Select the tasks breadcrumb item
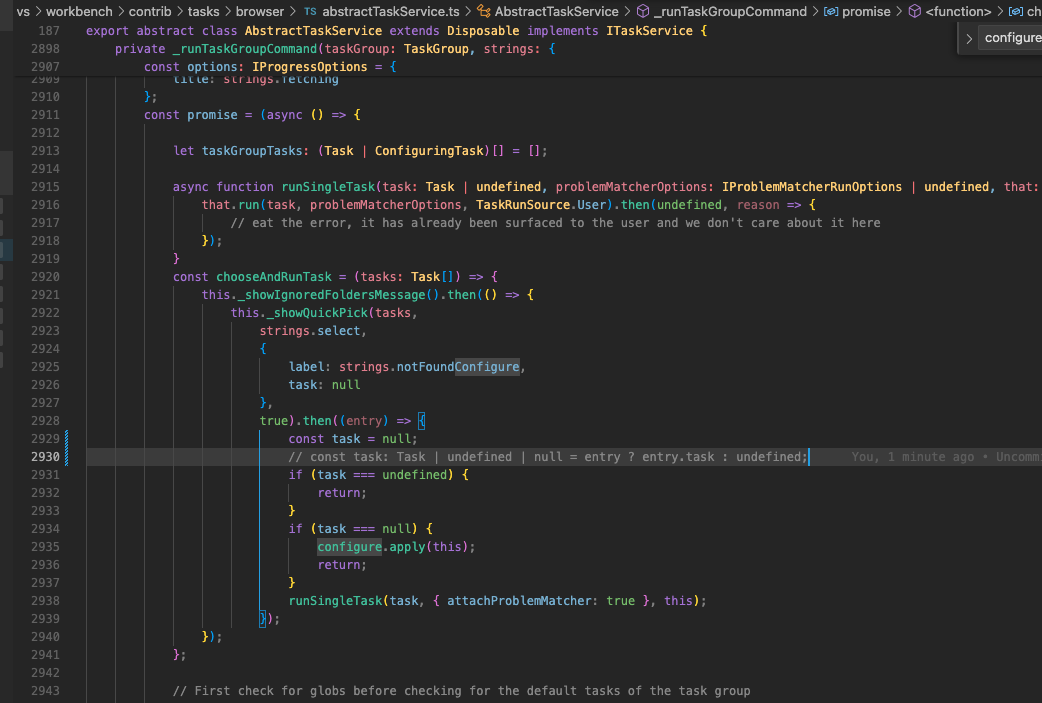This screenshot has width=1042, height=703. click(202, 11)
